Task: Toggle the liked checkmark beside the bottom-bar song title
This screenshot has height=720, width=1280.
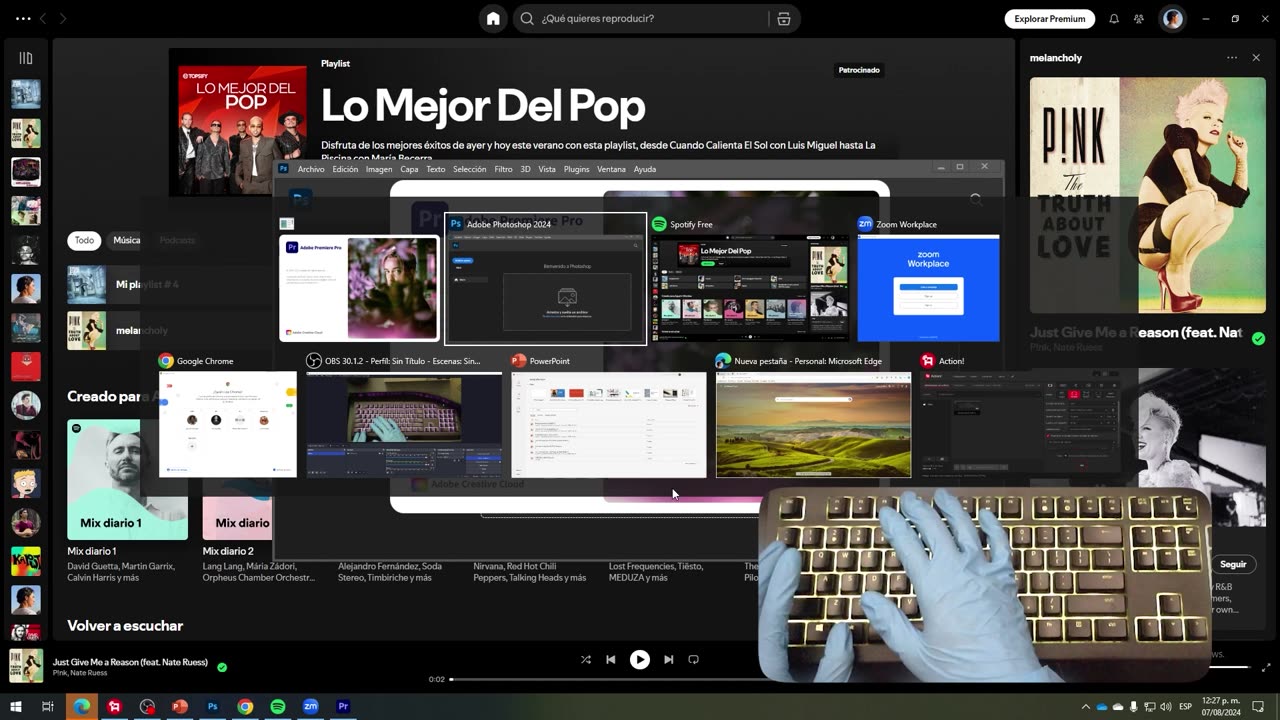Action: (x=222, y=667)
